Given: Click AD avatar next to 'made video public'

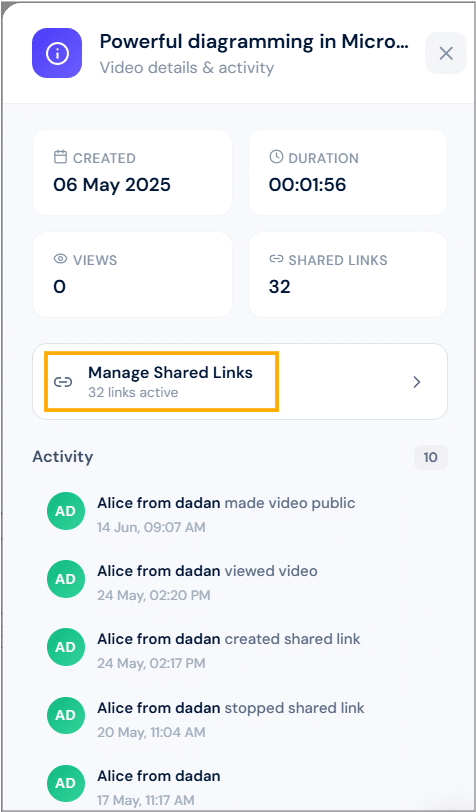Looking at the screenshot, I should (x=65, y=511).
